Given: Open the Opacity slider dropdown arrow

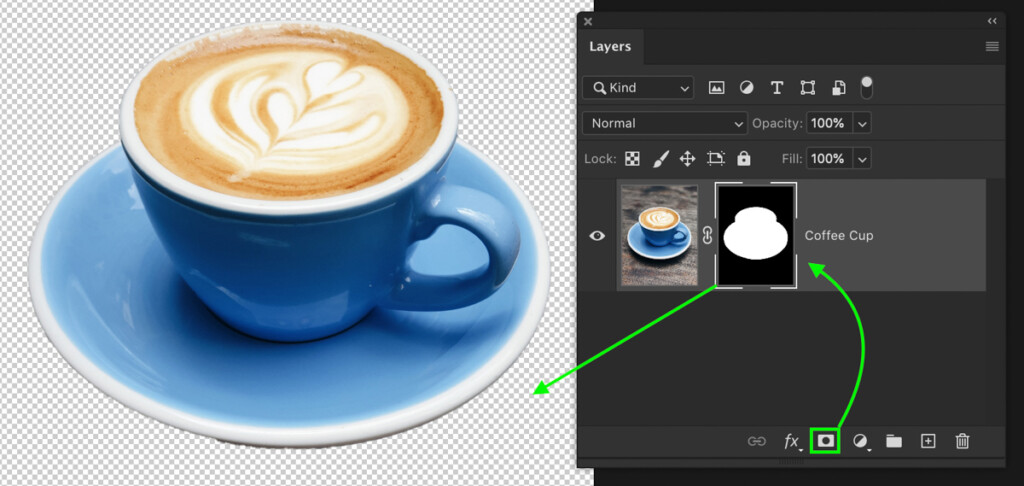Looking at the screenshot, I should point(862,123).
